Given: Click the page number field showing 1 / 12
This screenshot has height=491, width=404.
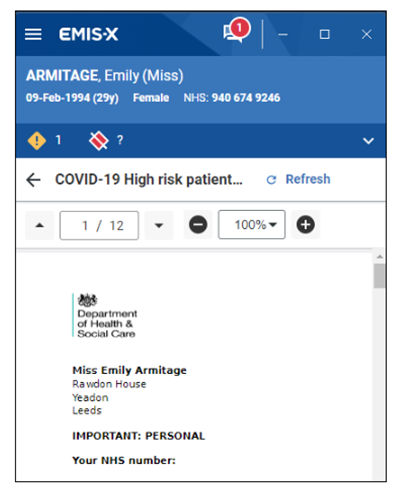Looking at the screenshot, I should click(x=99, y=225).
